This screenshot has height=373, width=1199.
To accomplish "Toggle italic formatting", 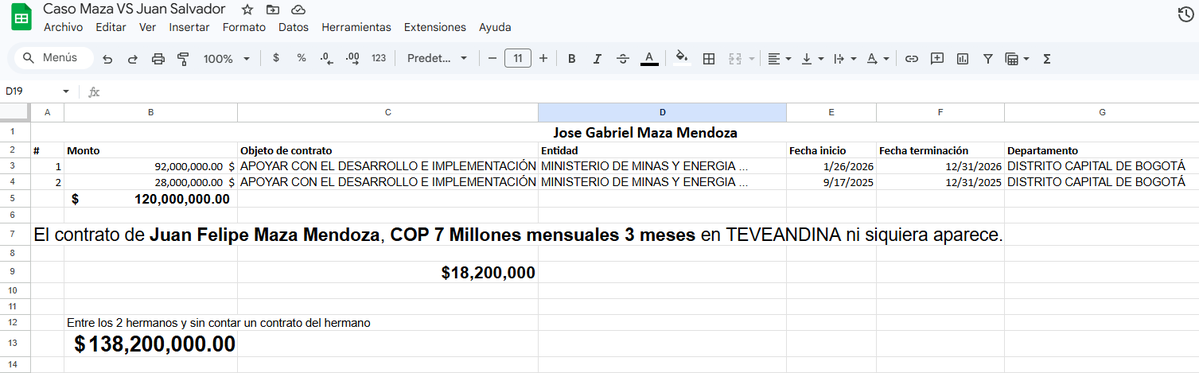I will tap(597, 59).
